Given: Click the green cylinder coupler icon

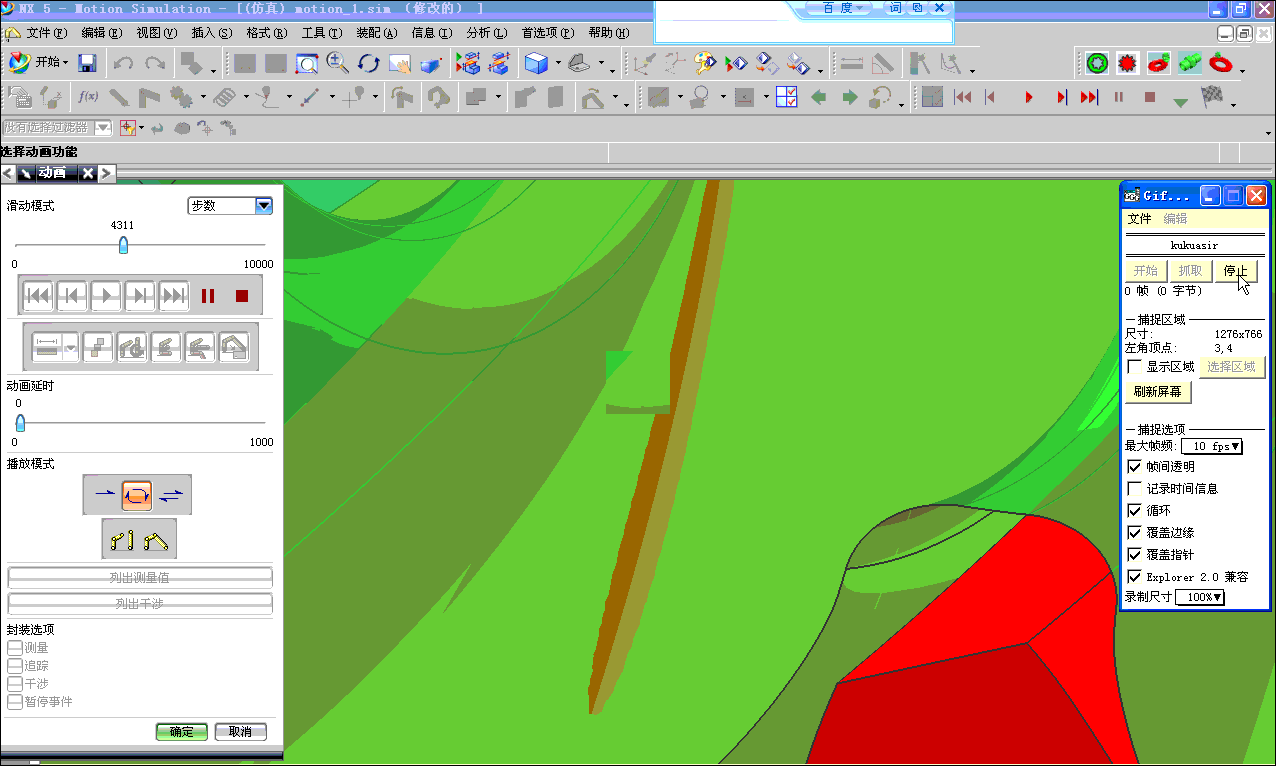Looking at the screenshot, I should pyautogui.click(x=1190, y=63).
